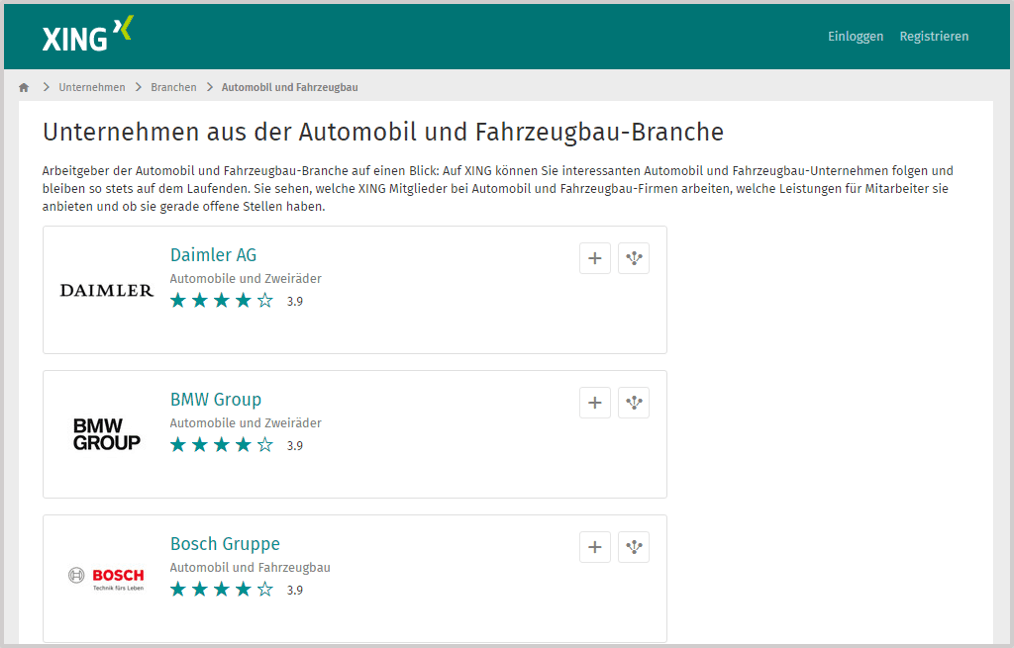Click the XING logo in the header
Image resolution: width=1014 pixels, height=648 pixels.
(x=85, y=35)
